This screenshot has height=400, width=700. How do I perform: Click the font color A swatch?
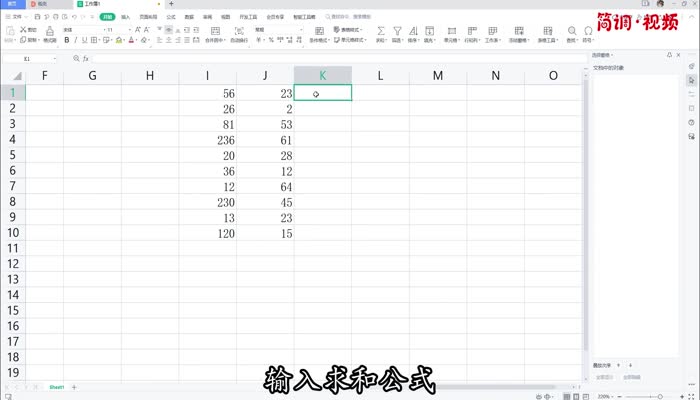130,41
